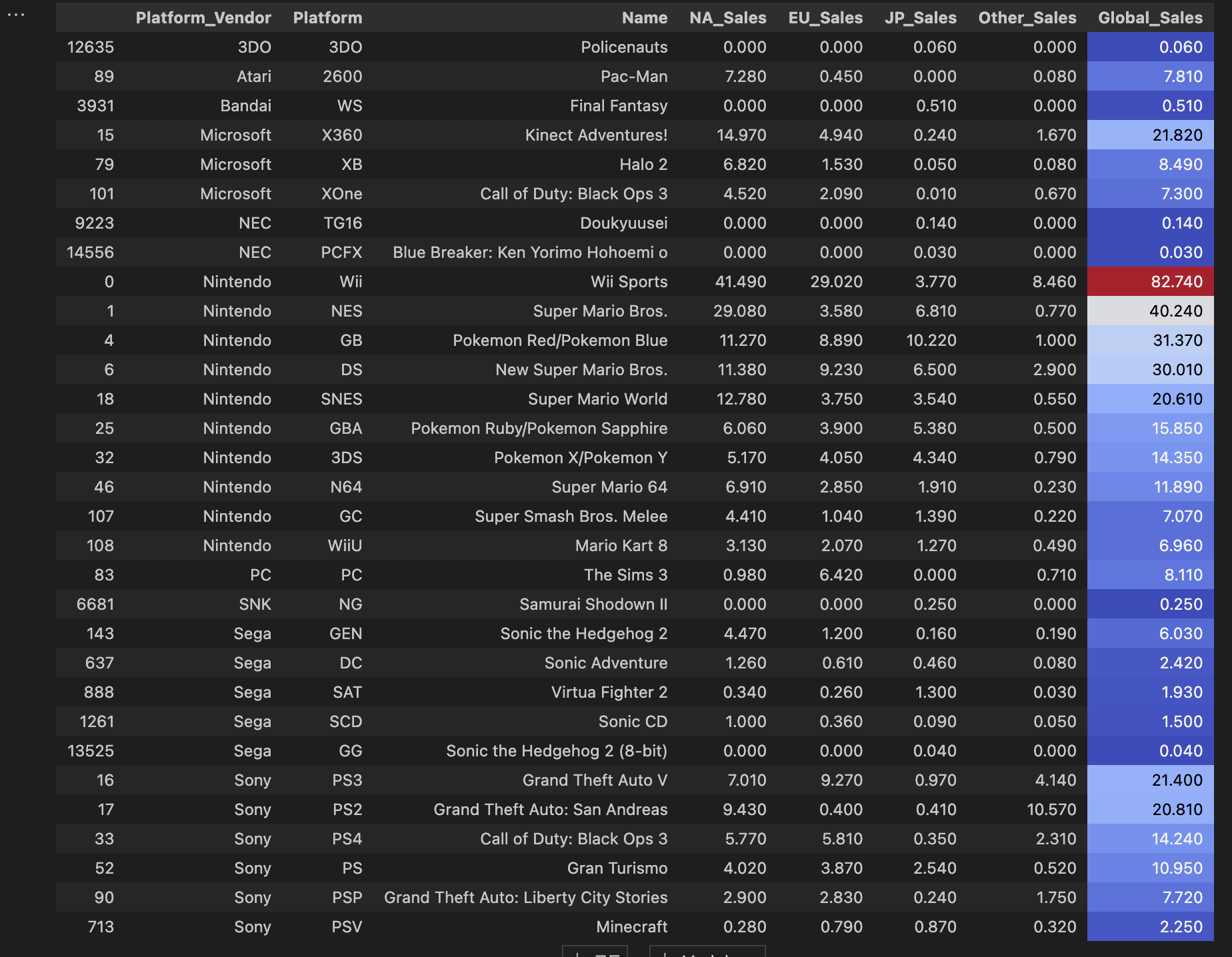Select the 41.490 NA_Sales value
Screen dimensions: 1232x957
741,282
